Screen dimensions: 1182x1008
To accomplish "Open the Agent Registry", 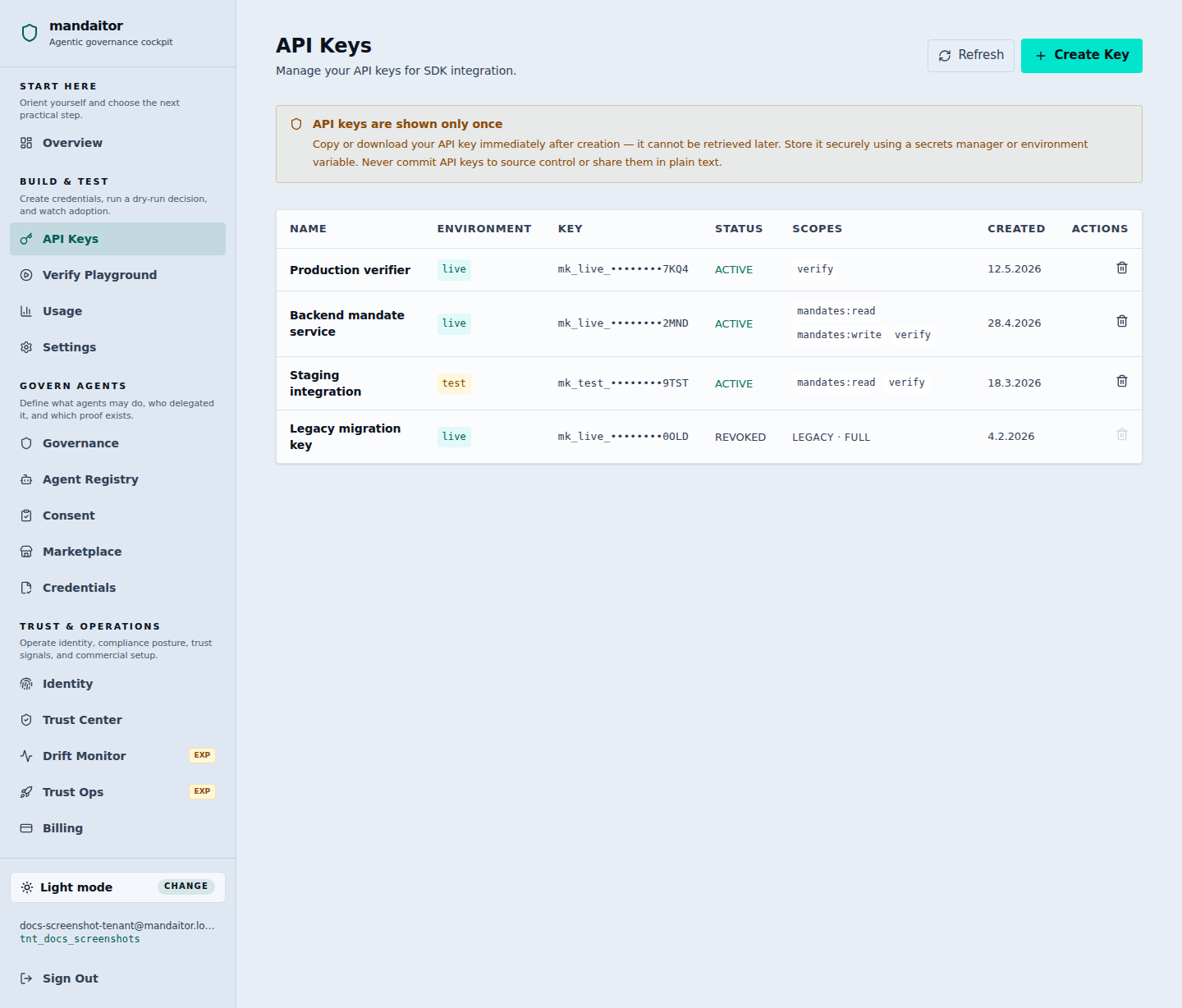I will pyautogui.click(x=117, y=479).
